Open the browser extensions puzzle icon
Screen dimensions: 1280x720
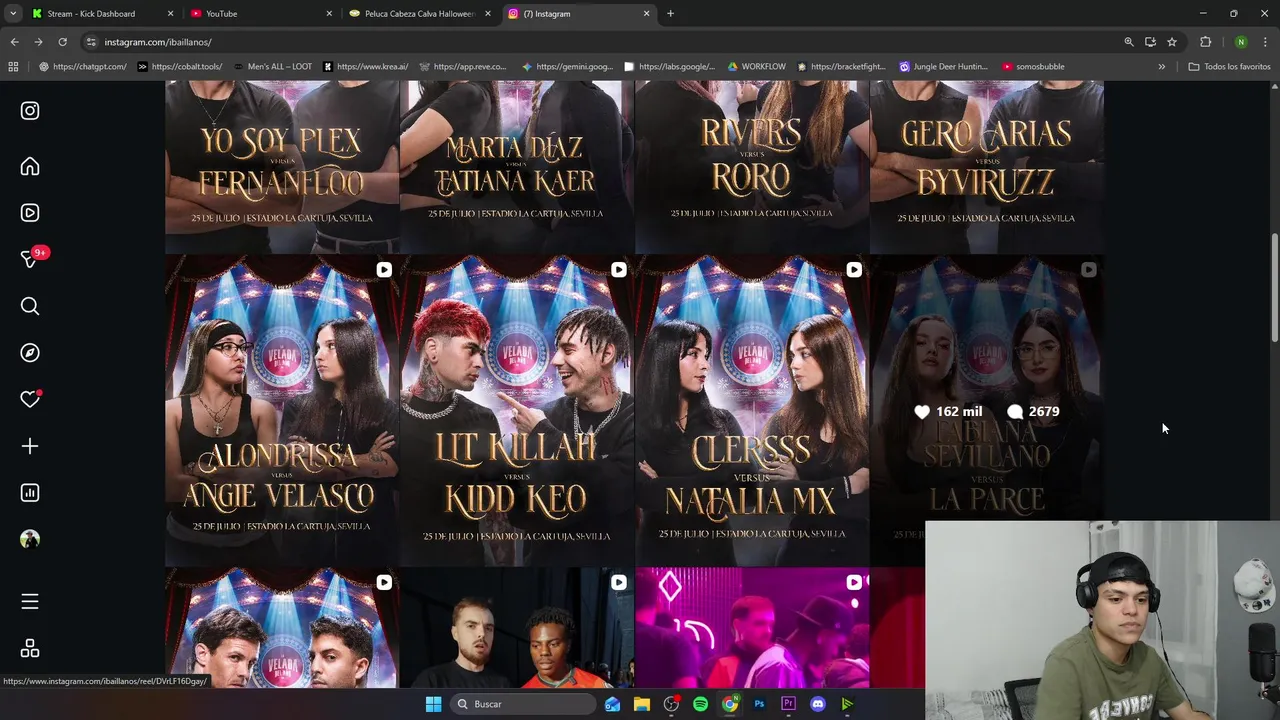[x=1205, y=42]
